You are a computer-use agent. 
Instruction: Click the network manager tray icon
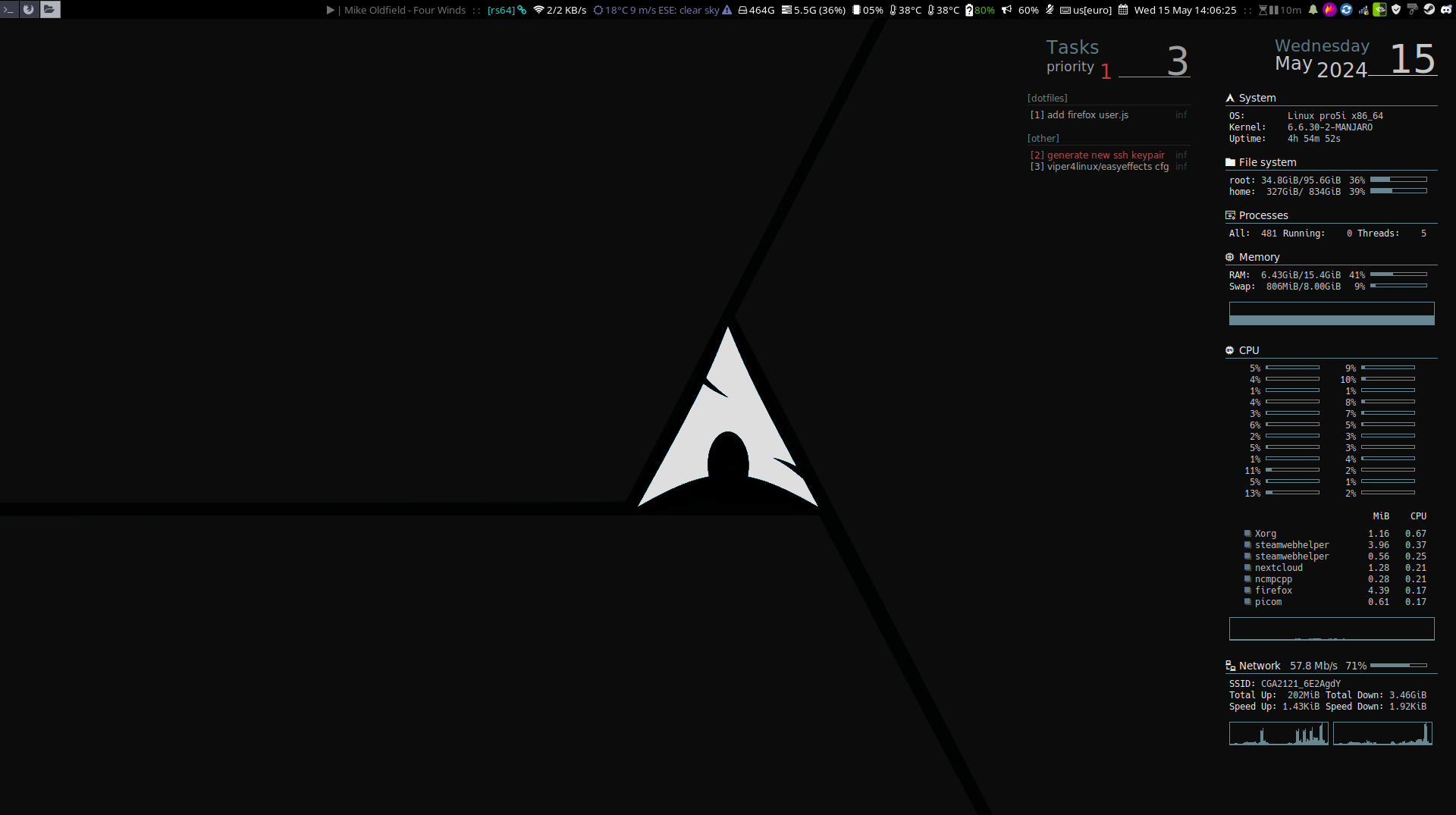(x=1363, y=9)
